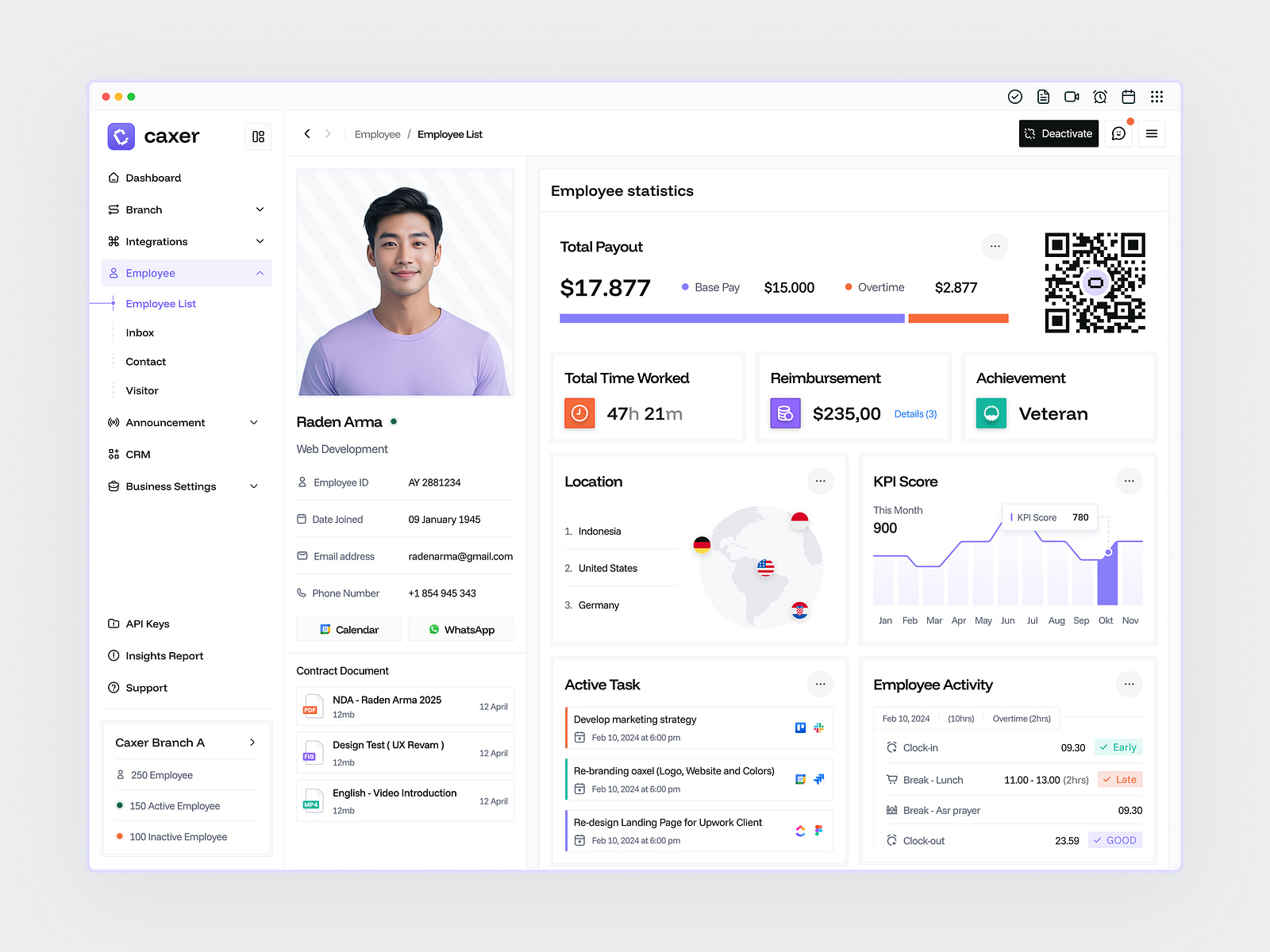Collapse the Employee menu chevron
The width and height of the screenshot is (1270, 952).
coord(260,273)
